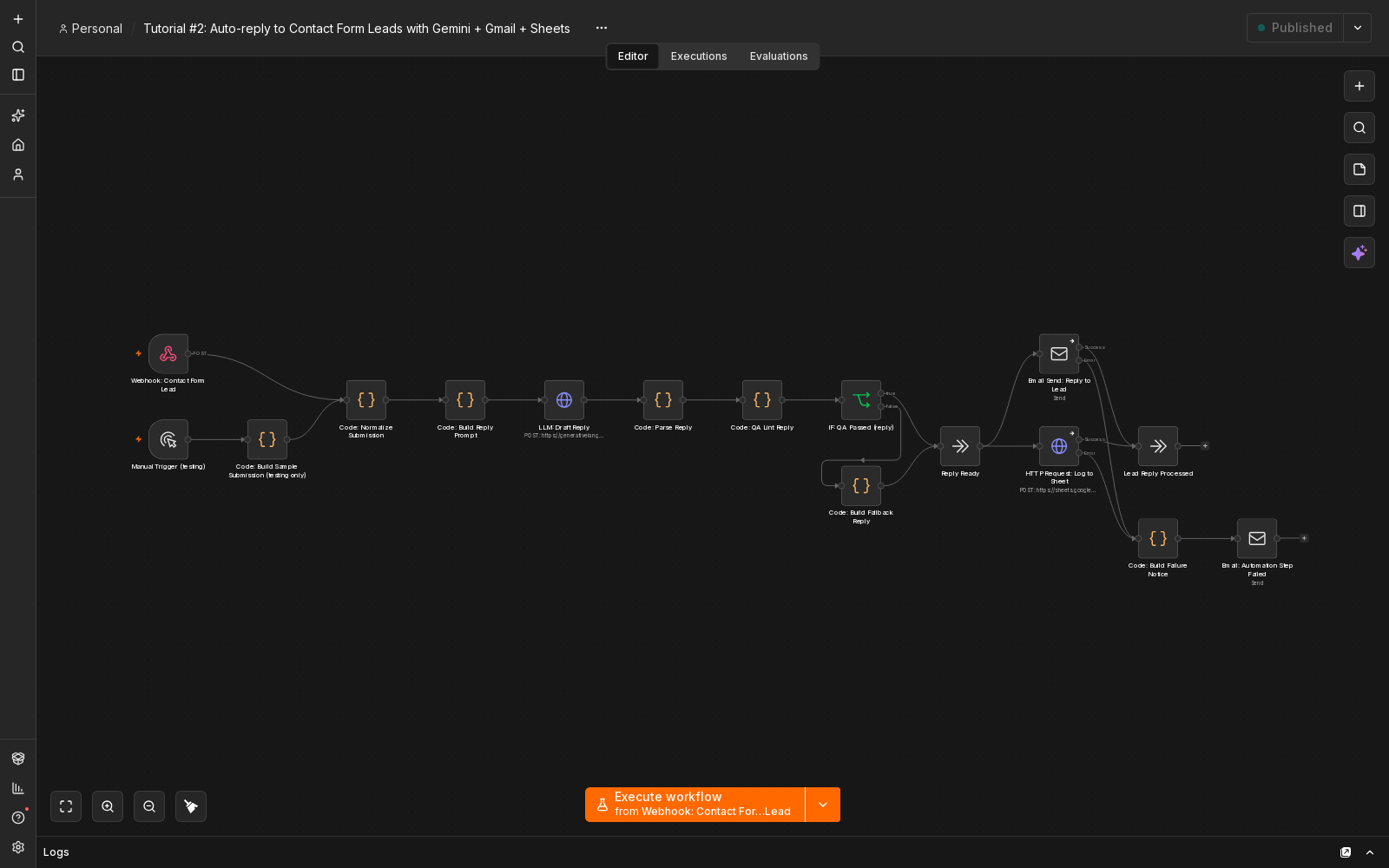Open the LLM: Draft Reply HTTP node
This screenshot has width=1389, height=868.
(x=564, y=400)
